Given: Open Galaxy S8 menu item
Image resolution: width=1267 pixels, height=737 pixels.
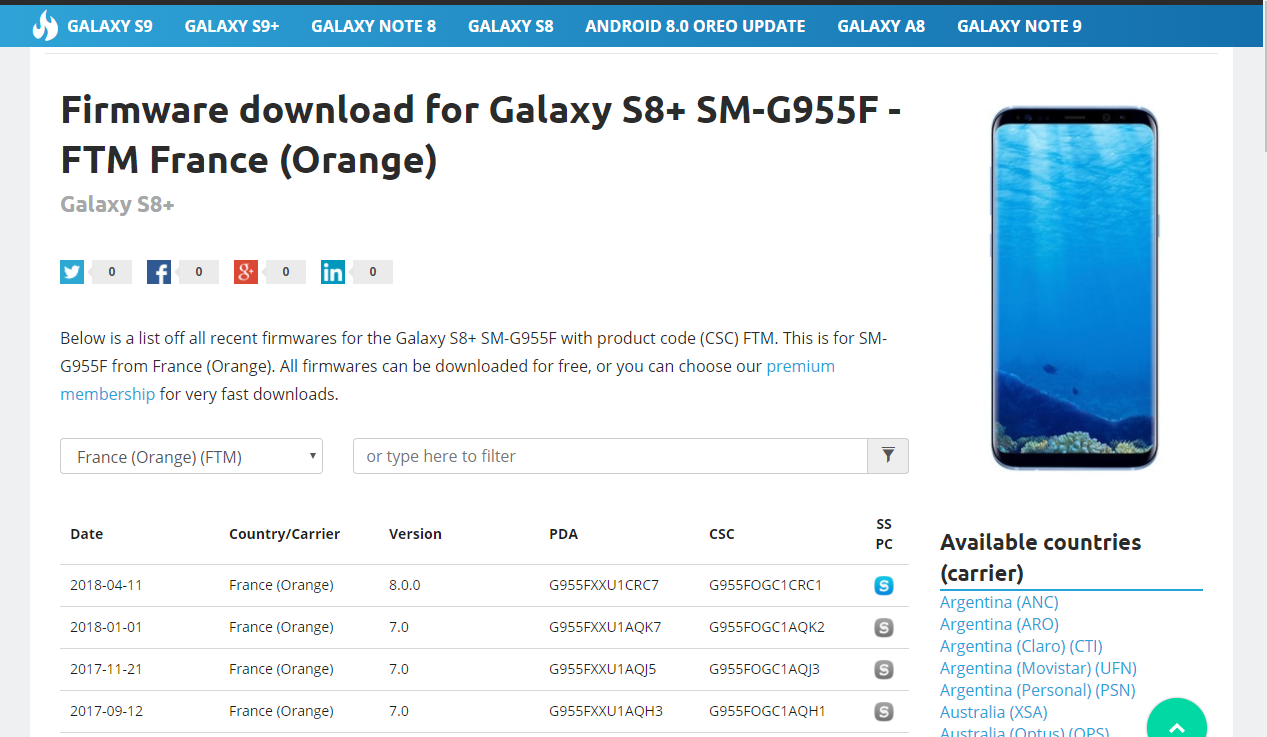Looking at the screenshot, I should pos(510,26).
